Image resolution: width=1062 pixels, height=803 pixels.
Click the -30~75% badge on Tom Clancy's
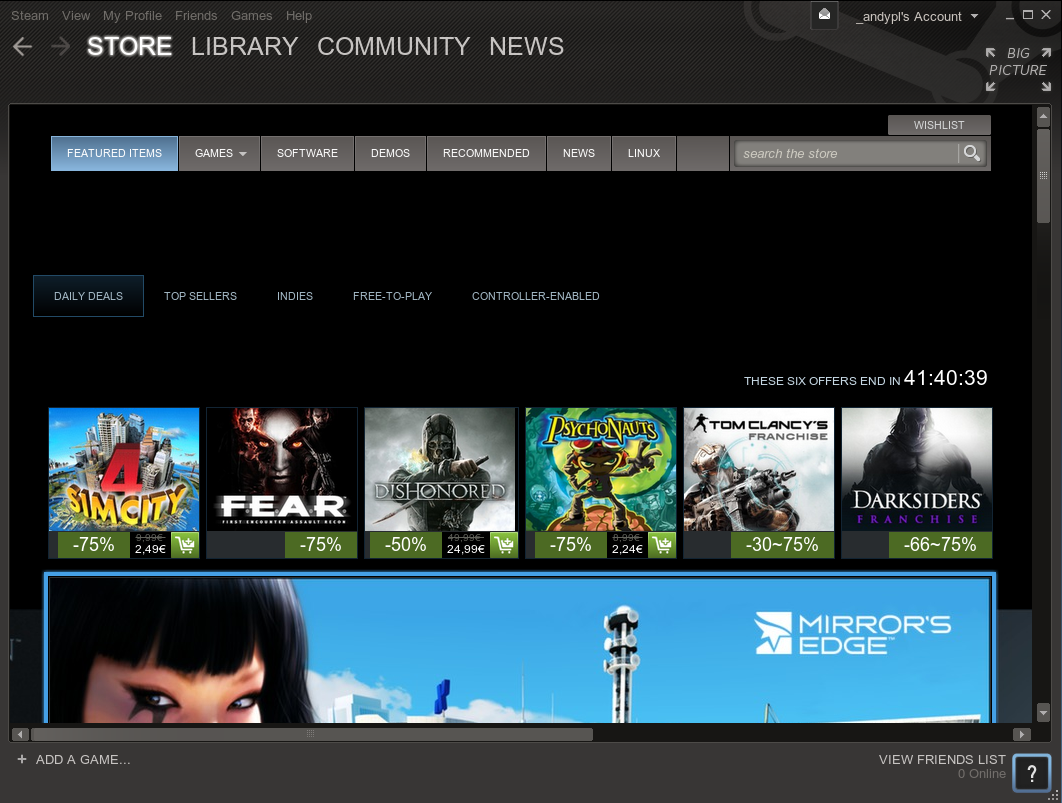(x=782, y=545)
